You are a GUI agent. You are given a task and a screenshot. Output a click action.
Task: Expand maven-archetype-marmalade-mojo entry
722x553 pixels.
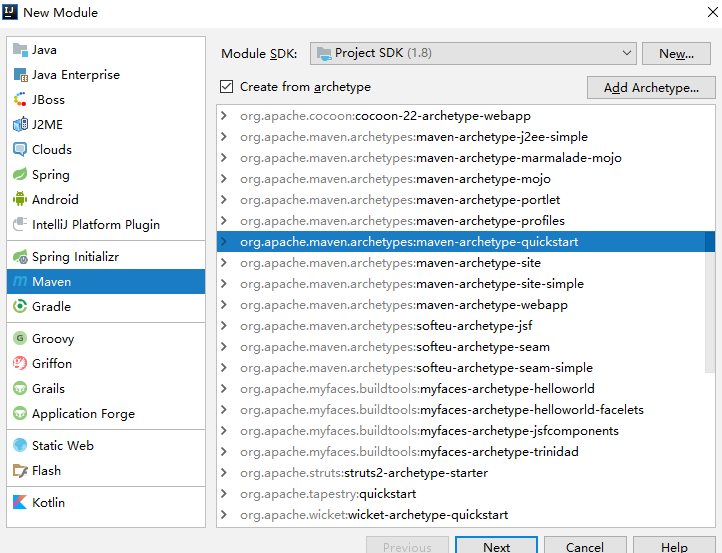[x=224, y=158]
